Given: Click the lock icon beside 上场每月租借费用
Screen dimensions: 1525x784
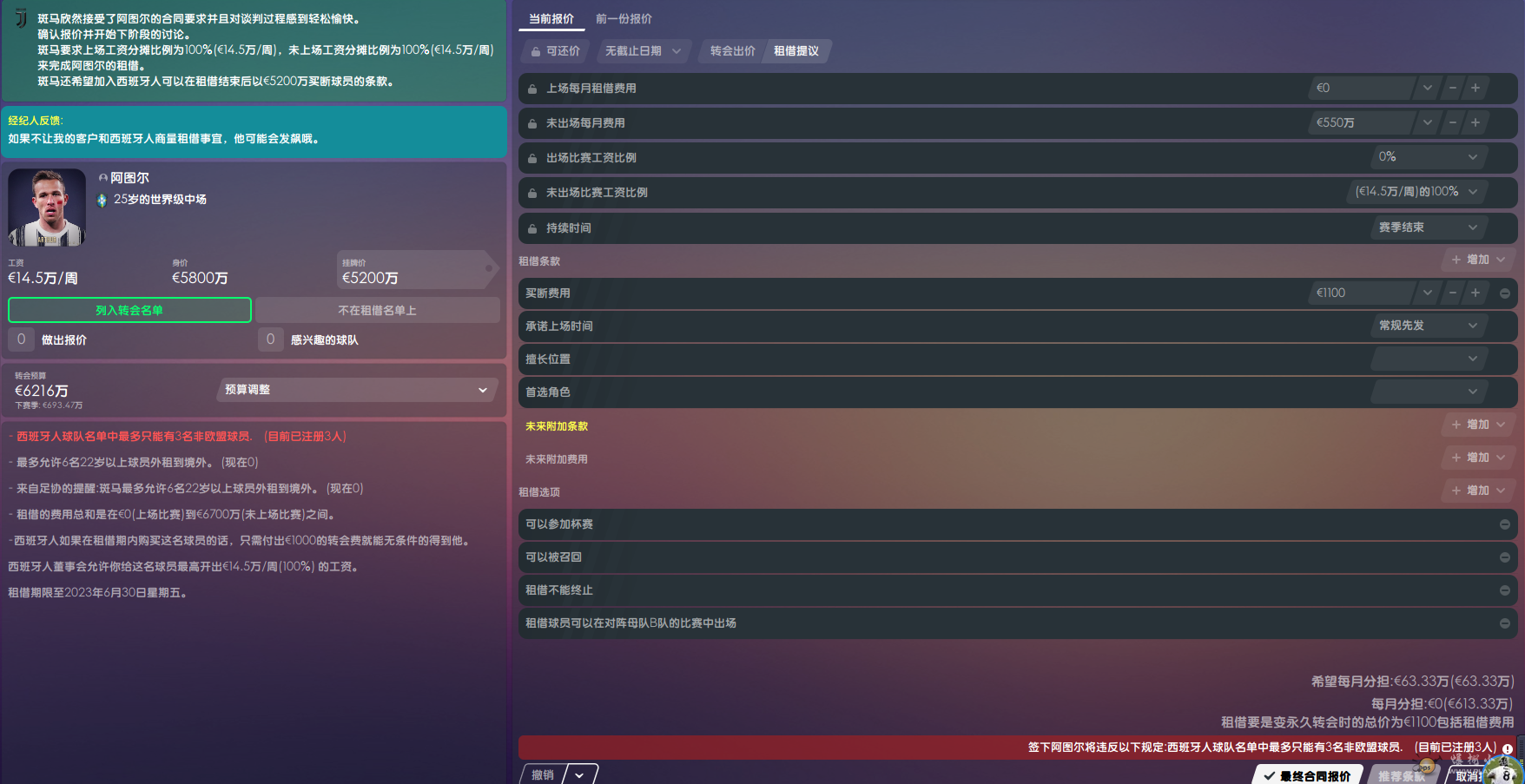Looking at the screenshot, I should coord(532,89).
